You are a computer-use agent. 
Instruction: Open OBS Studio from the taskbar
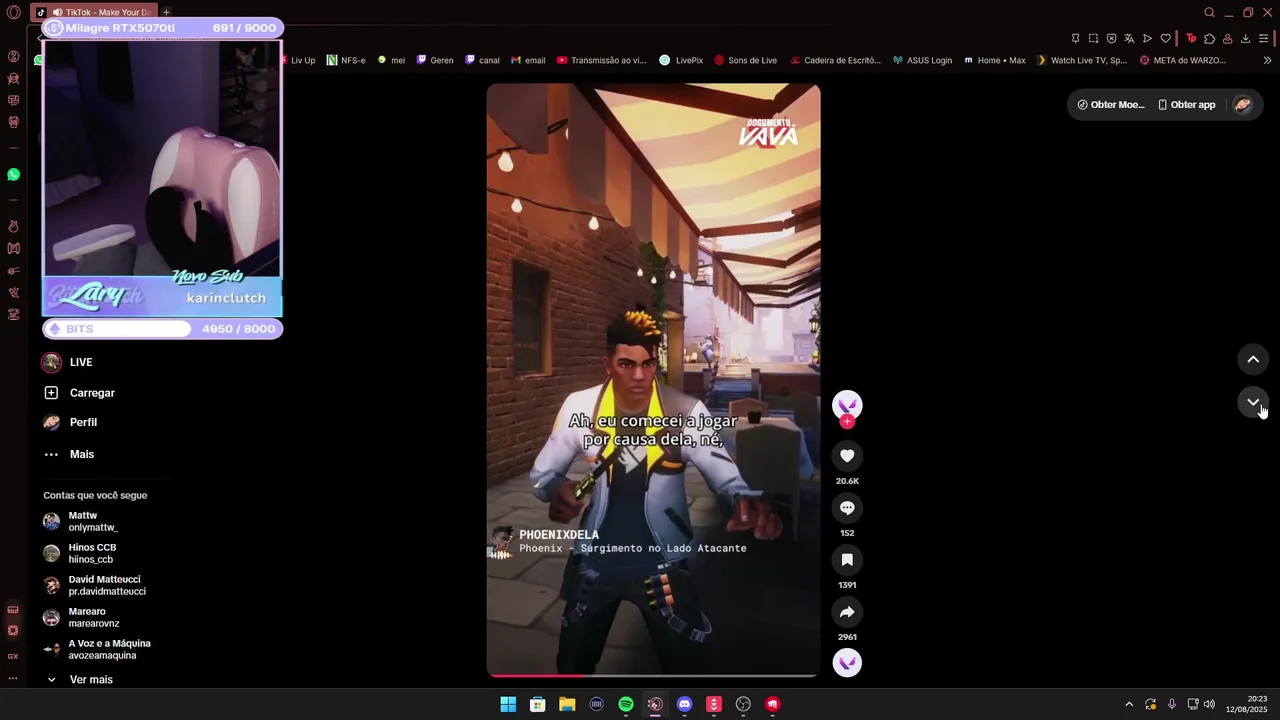coord(743,704)
